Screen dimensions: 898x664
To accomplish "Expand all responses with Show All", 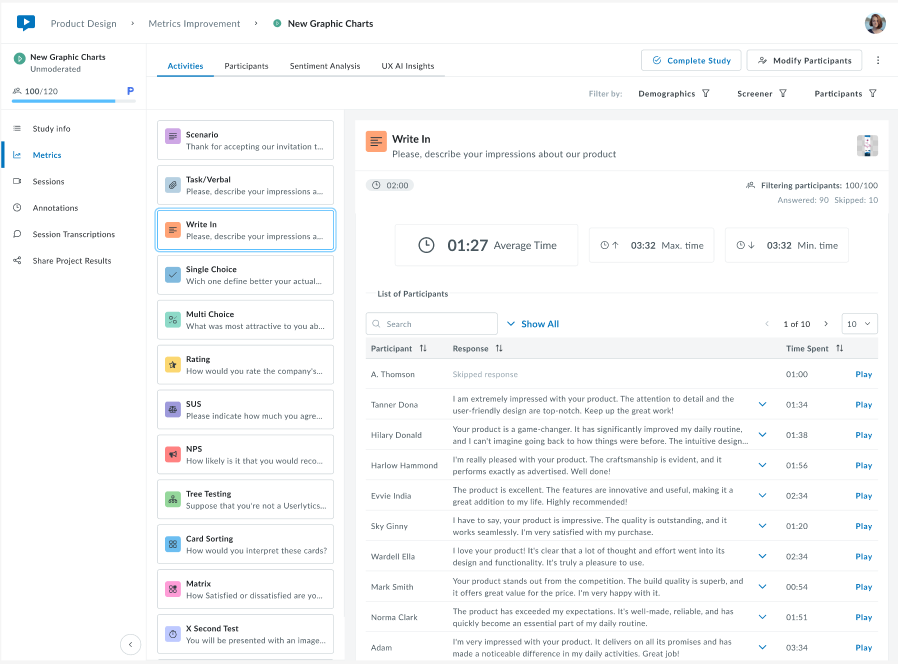I will coord(532,324).
